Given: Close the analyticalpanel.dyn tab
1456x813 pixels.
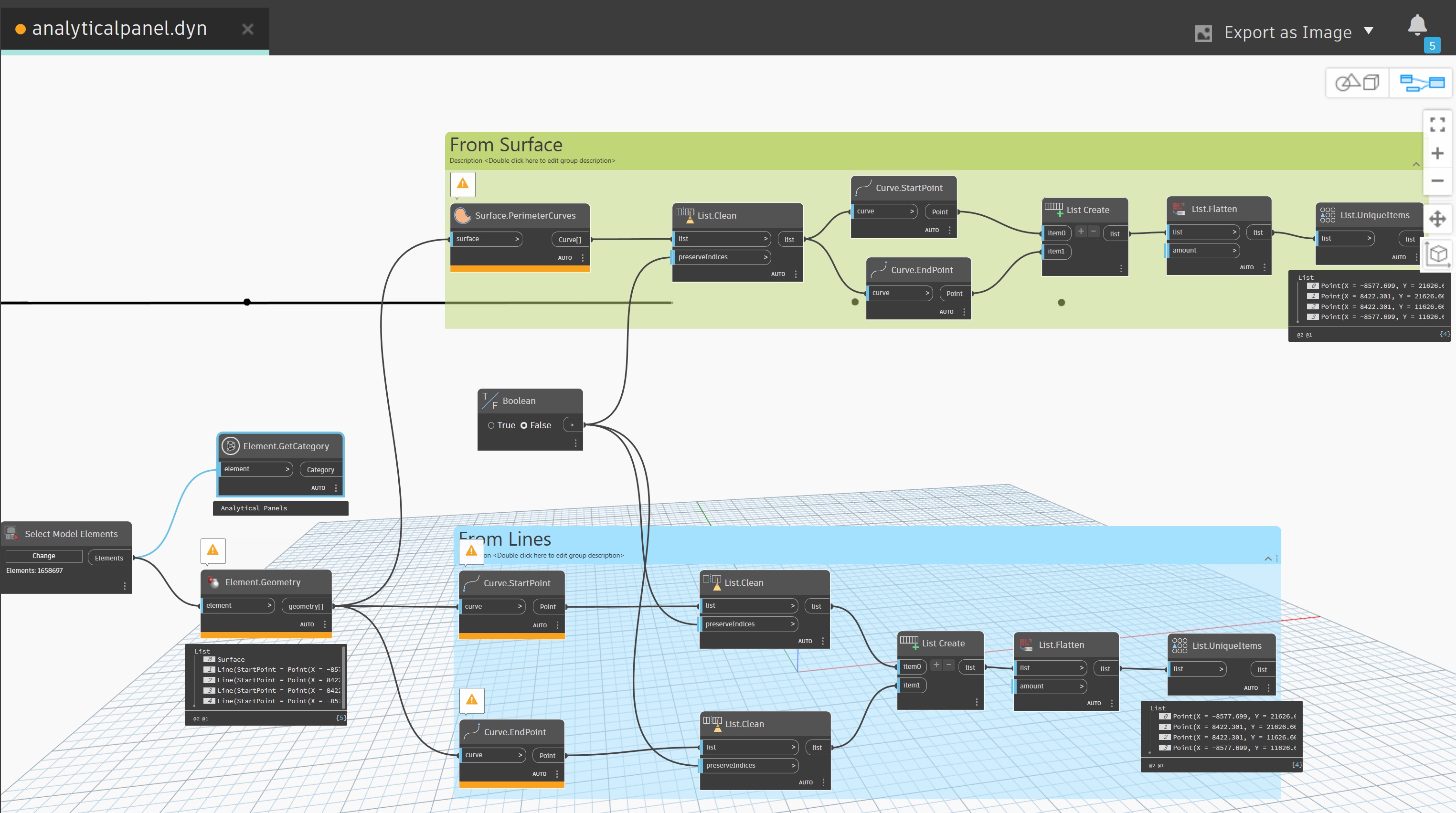Looking at the screenshot, I should 247,29.
